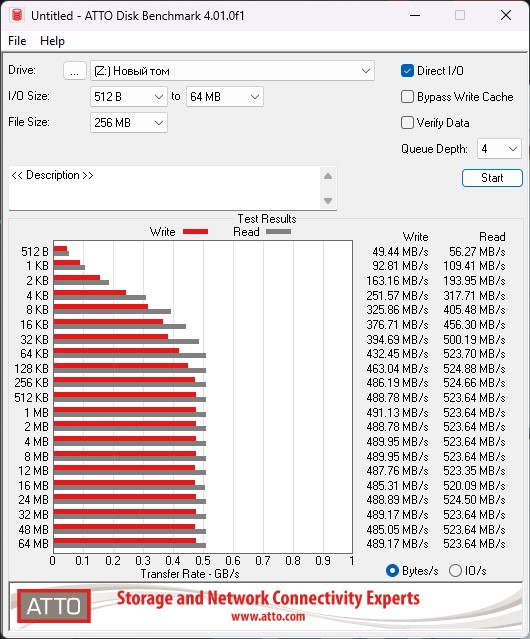Open the File Size 256 MB dropdown
Screen dimensions: 530x639
pyautogui.click(x=129, y=123)
